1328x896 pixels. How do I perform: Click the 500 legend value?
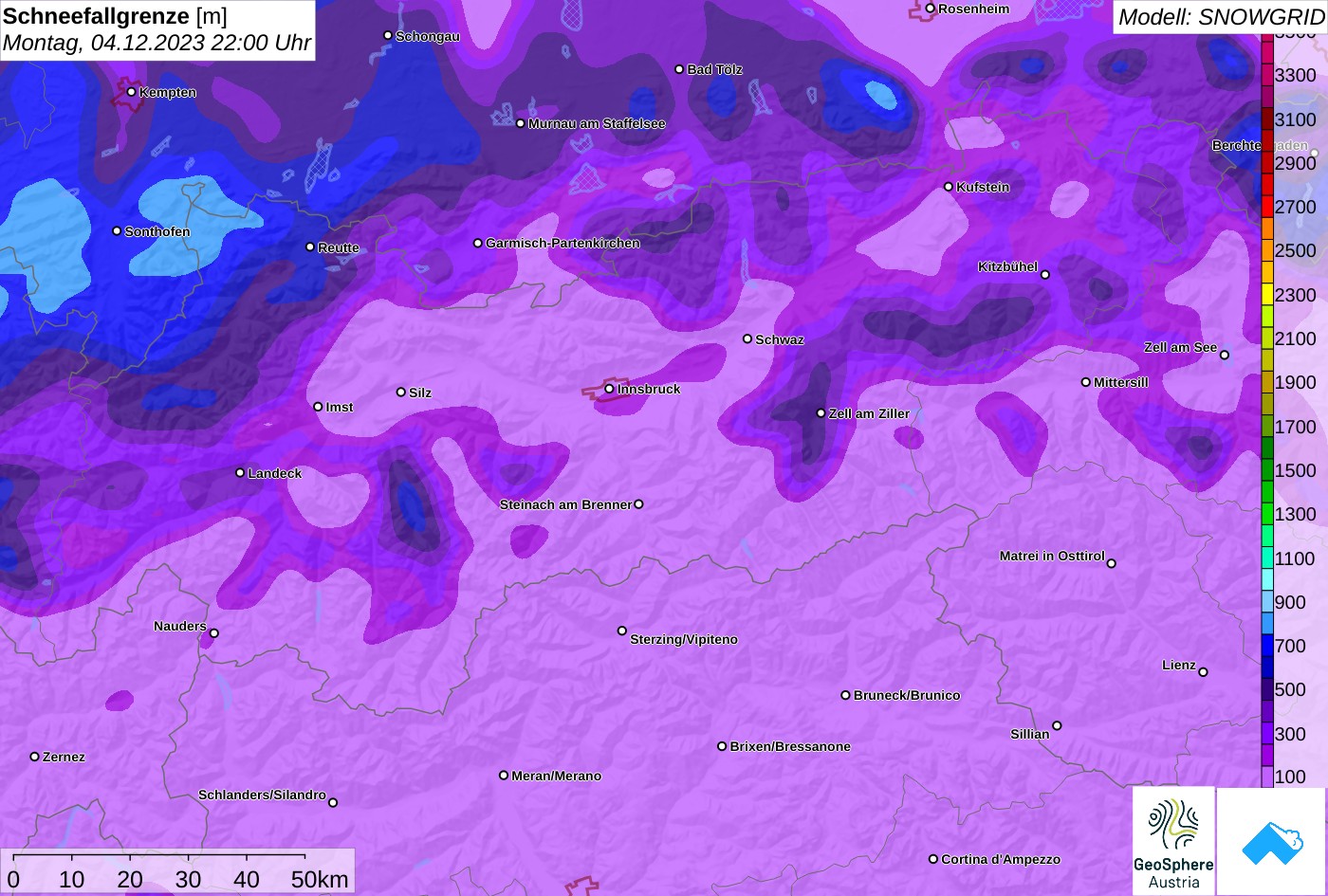(x=1290, y=689)
